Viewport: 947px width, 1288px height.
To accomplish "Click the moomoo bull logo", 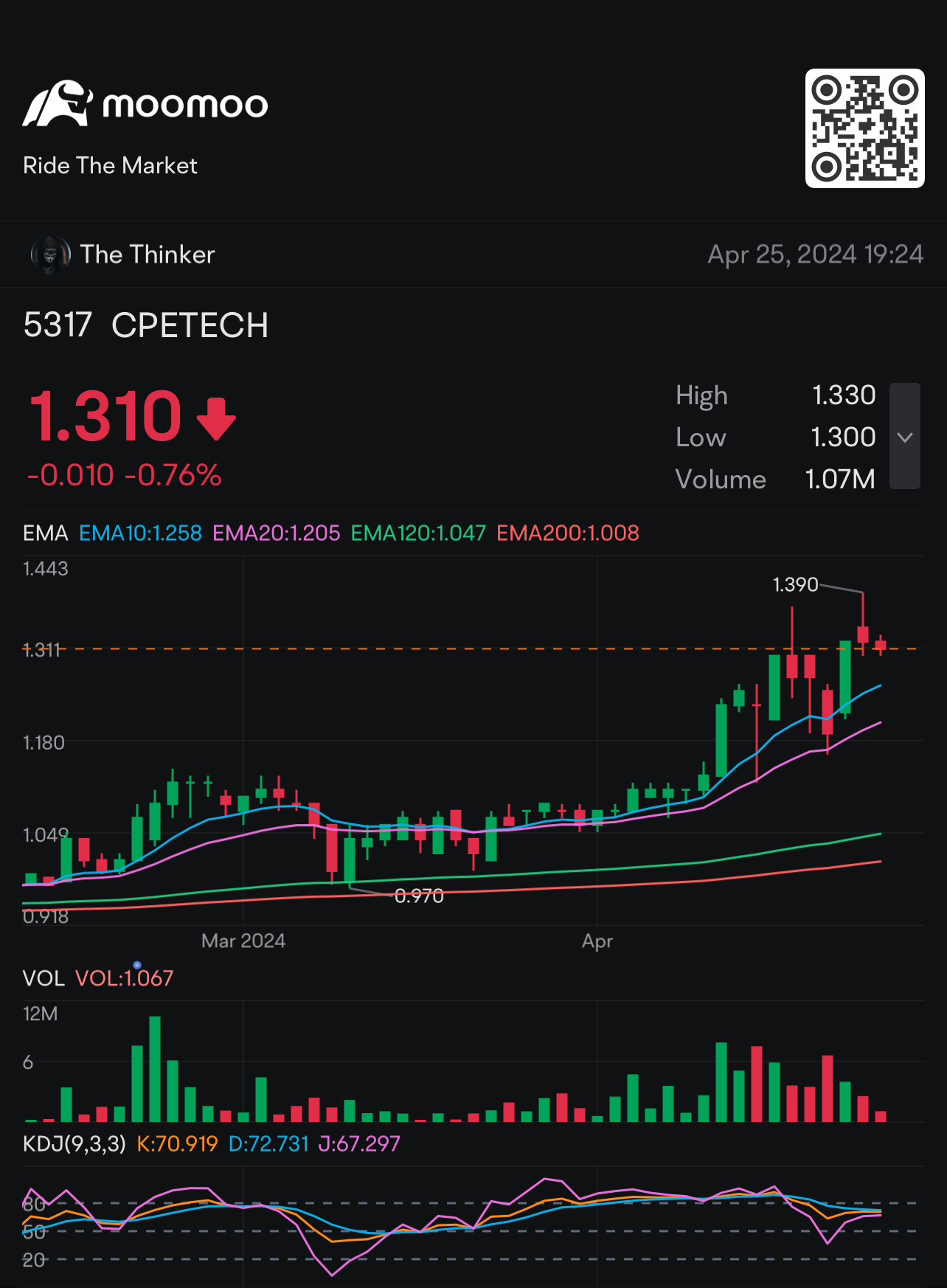I will [58, 103].
